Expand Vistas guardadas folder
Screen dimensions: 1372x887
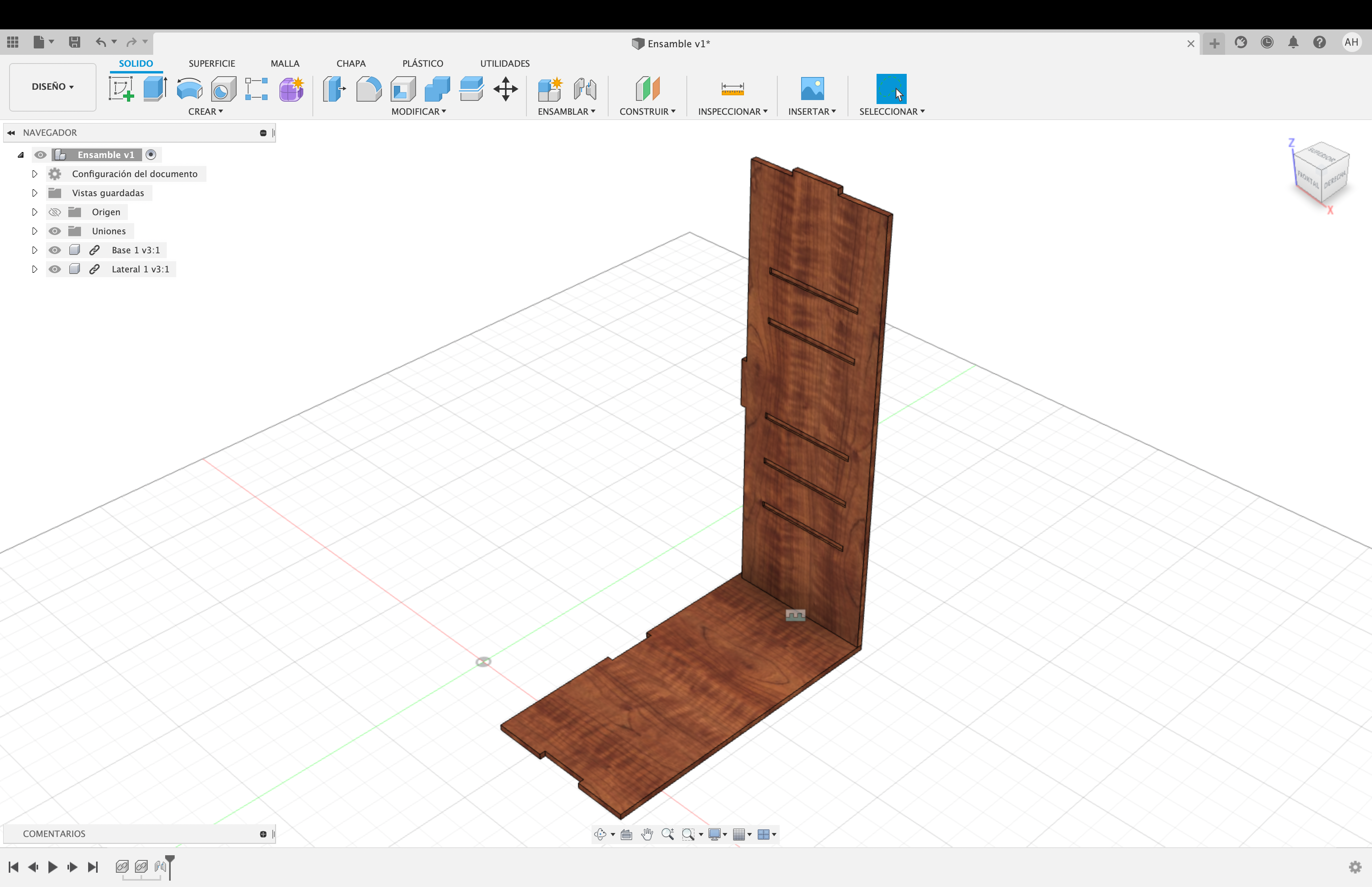(x=35, y=193)
